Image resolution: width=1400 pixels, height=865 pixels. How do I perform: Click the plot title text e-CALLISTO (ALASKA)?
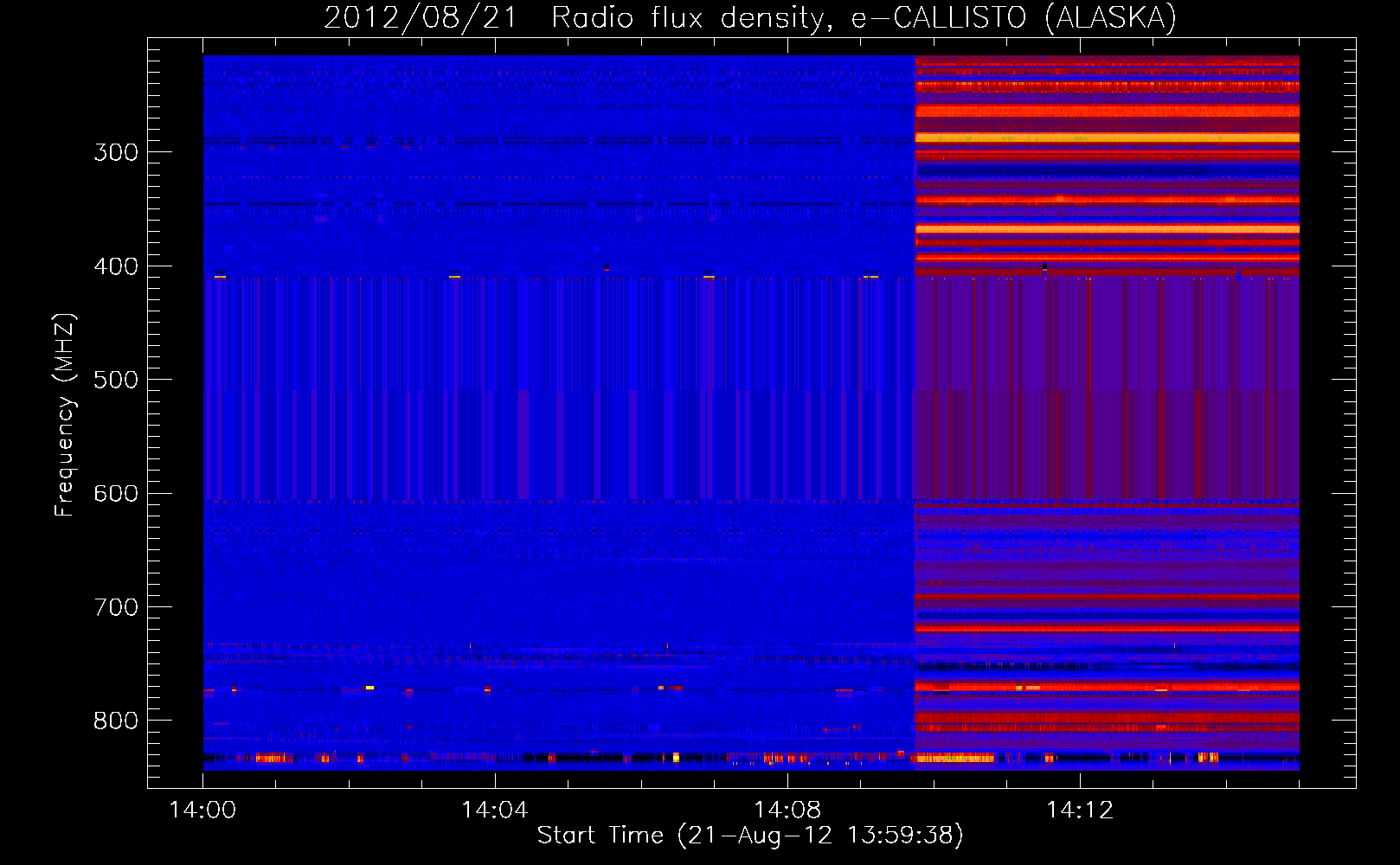pyautogui.click(x=1014, y=17)
